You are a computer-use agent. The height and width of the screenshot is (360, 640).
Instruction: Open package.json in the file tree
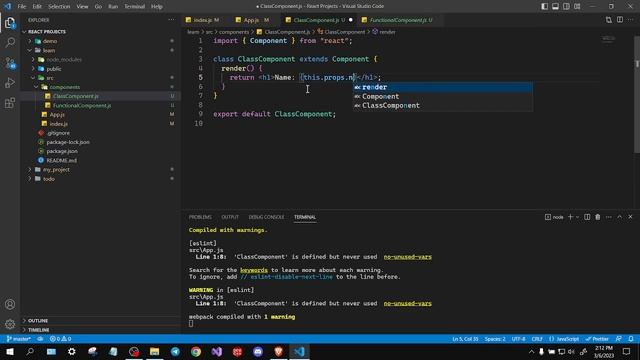(100, 151)
